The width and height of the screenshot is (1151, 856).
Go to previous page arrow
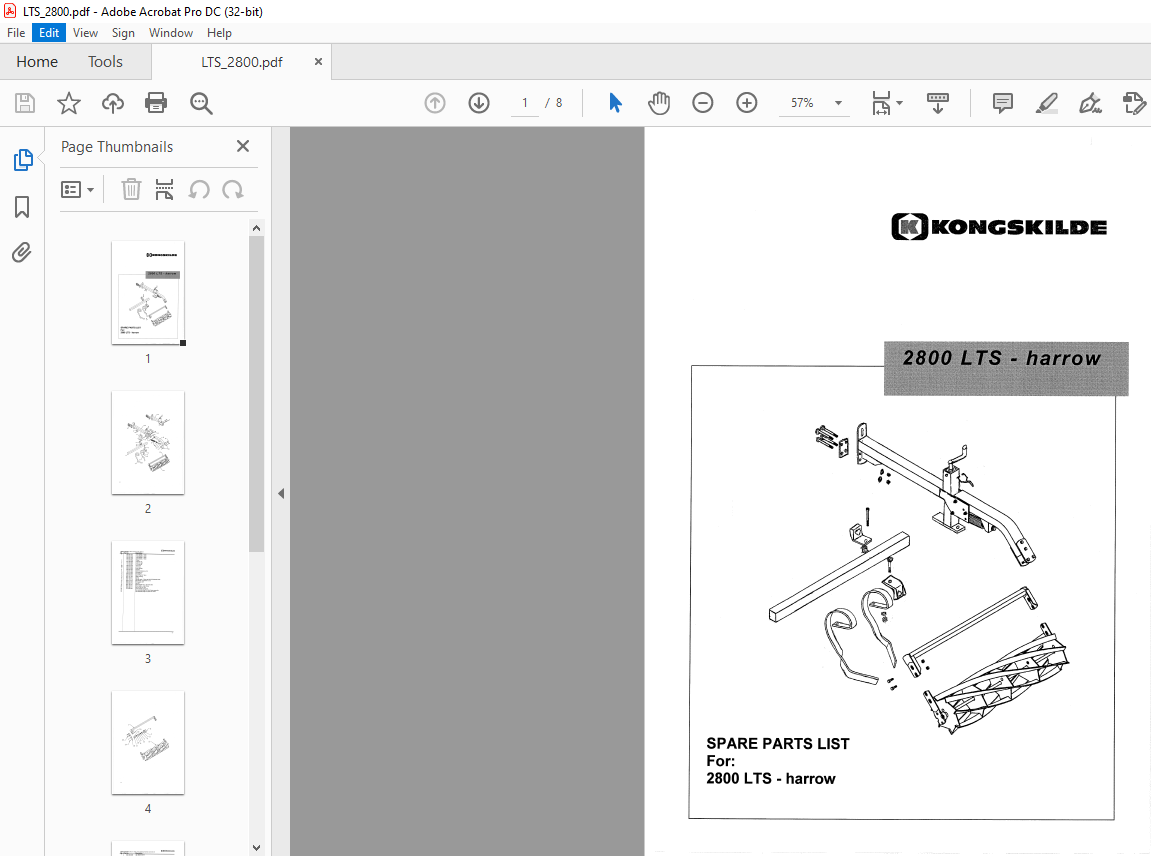(x=435, y=103)
